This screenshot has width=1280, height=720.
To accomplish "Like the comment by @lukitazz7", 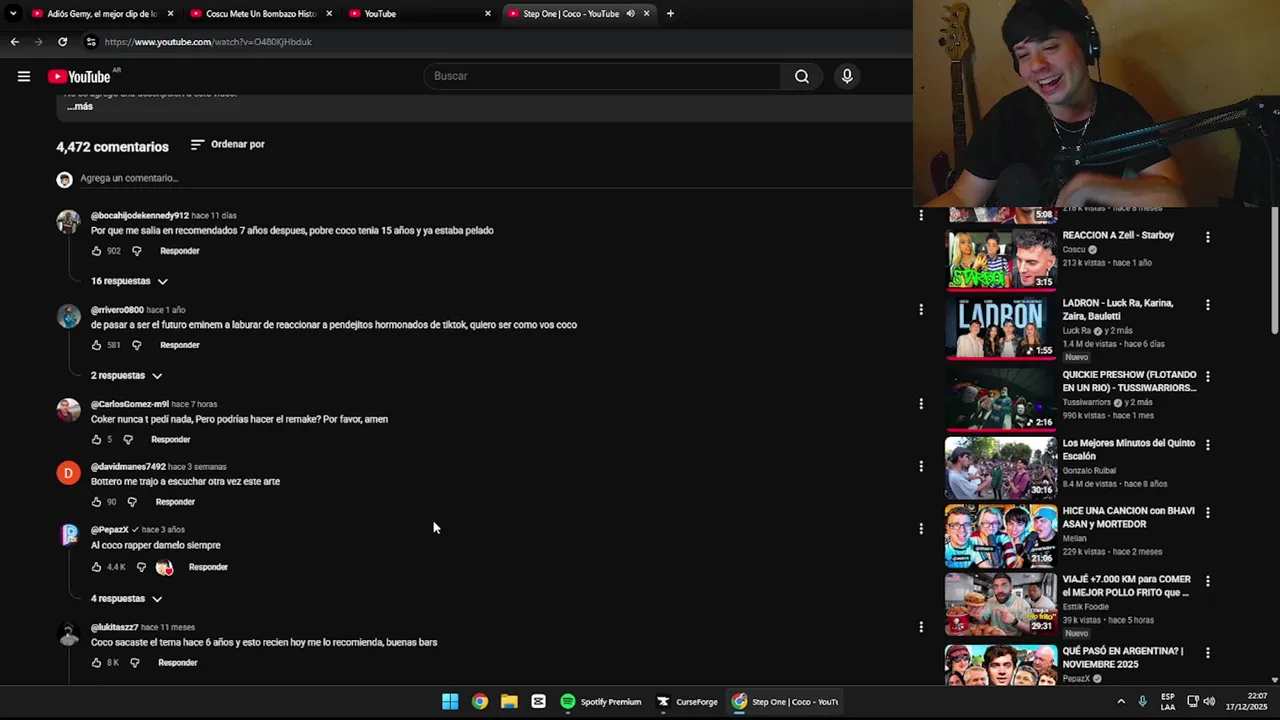I will pyautogui.click(x=97, y=663).
